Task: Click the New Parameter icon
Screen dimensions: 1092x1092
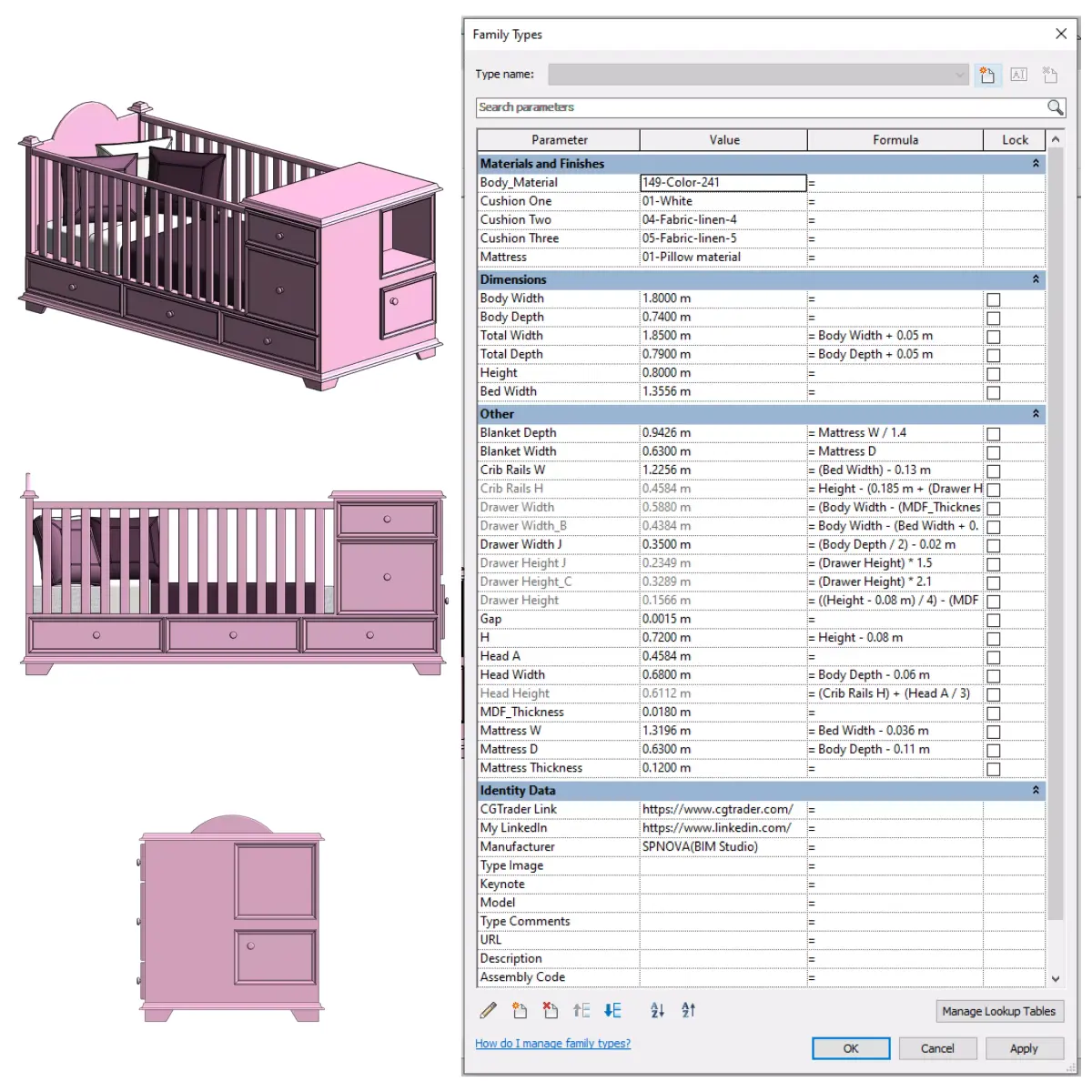Action: (520, 1010)
